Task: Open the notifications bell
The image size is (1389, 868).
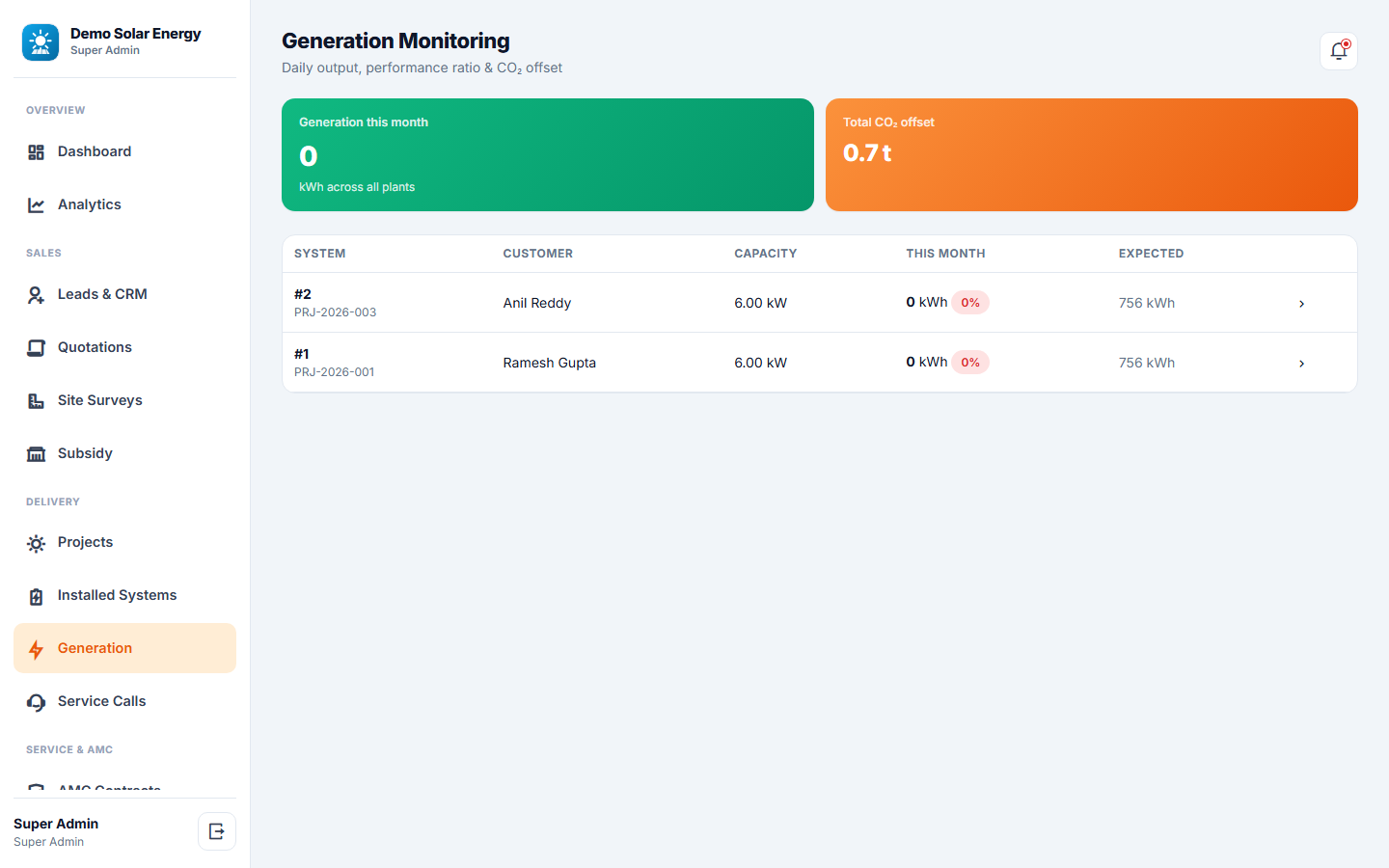Action: [1339, 51]
